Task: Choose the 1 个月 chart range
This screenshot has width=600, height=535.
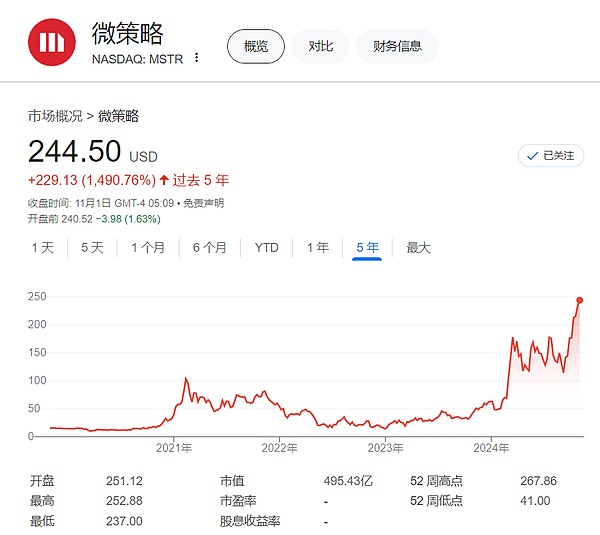Action: (x=148, y=248)
